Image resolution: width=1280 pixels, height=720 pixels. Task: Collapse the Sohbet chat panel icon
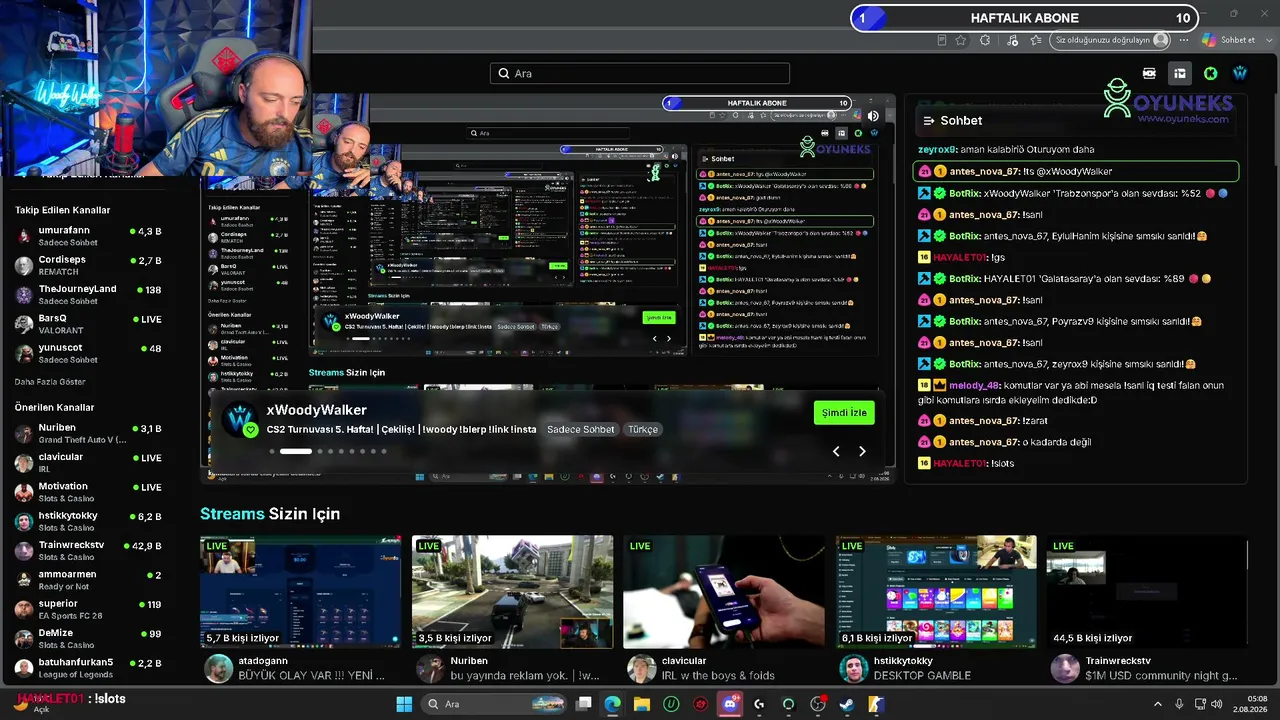coord(929,120)
